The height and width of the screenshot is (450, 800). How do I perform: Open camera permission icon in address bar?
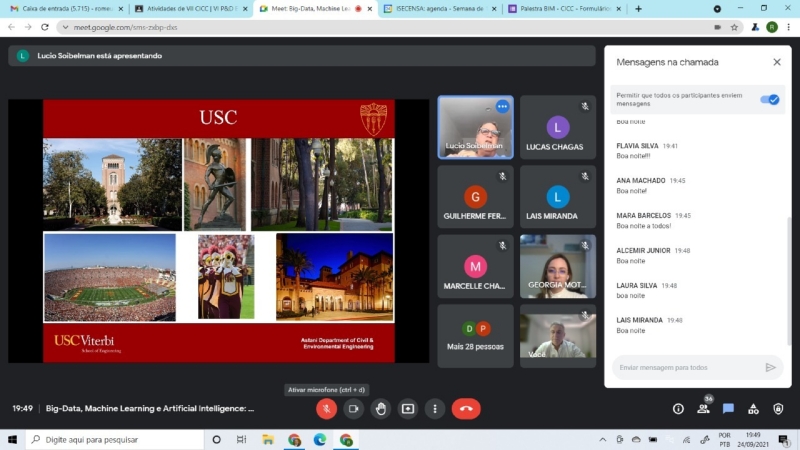pos(717,27)
